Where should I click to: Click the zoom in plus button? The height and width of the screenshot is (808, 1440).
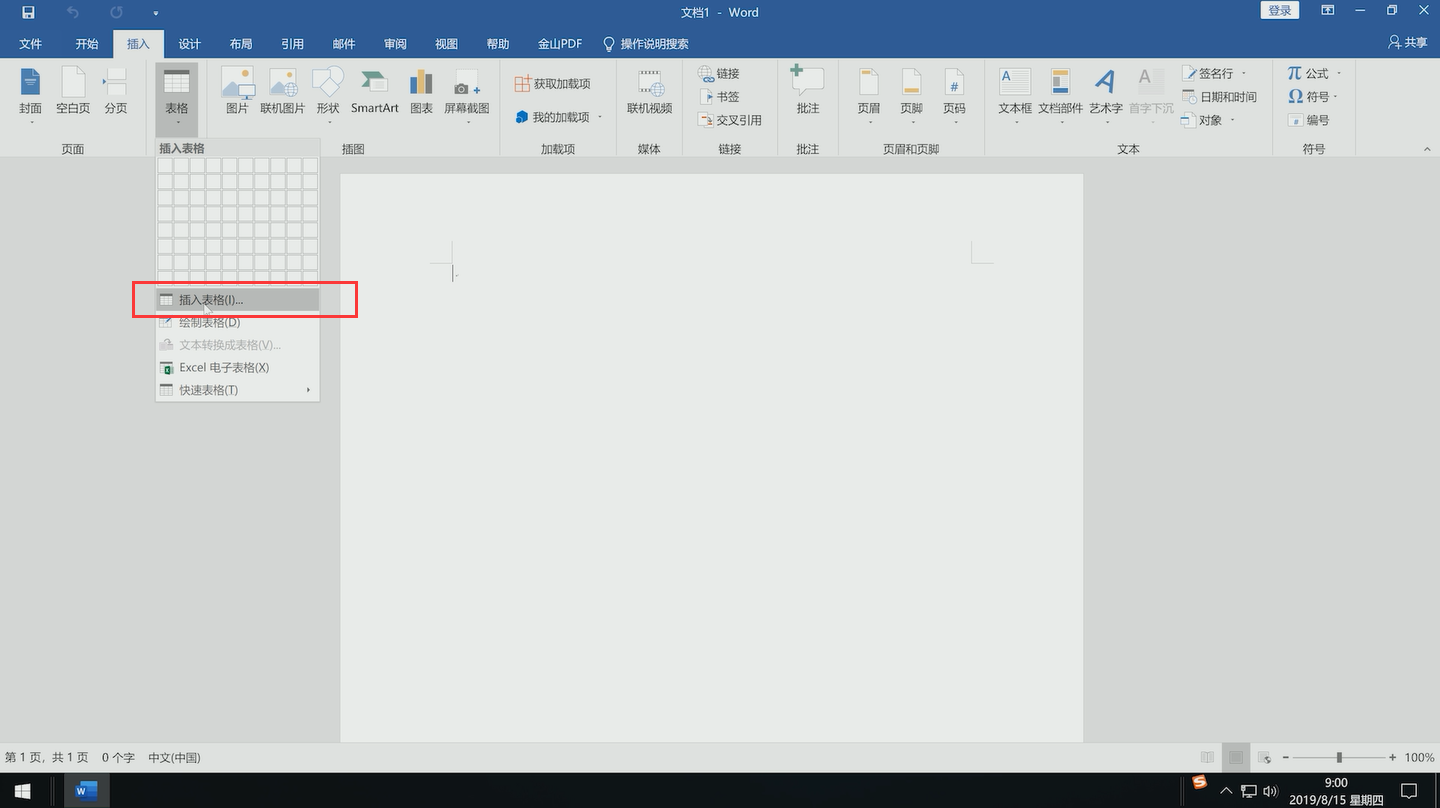[x=1392, y=758]
